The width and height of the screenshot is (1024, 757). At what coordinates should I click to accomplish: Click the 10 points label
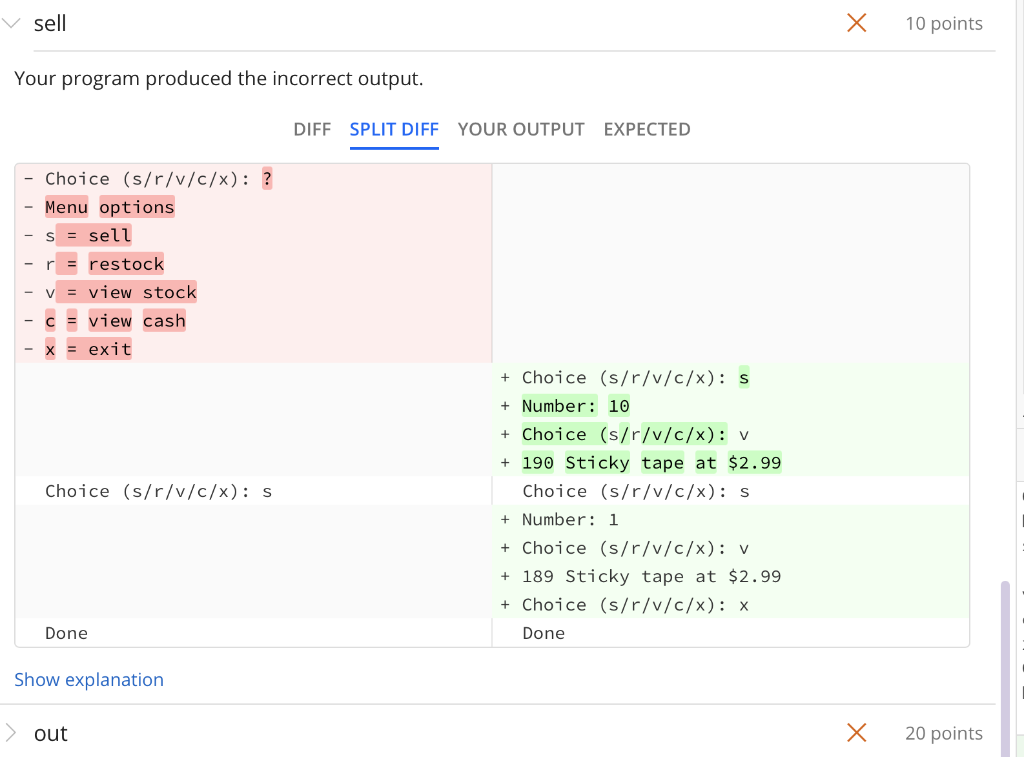coord(944,23)
